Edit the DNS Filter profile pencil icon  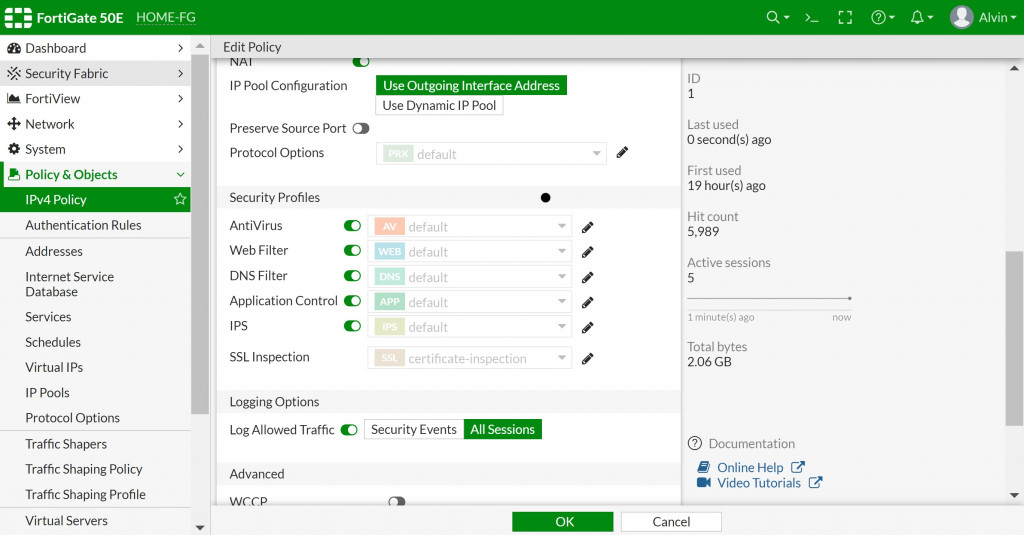click(x=588, y=277)
